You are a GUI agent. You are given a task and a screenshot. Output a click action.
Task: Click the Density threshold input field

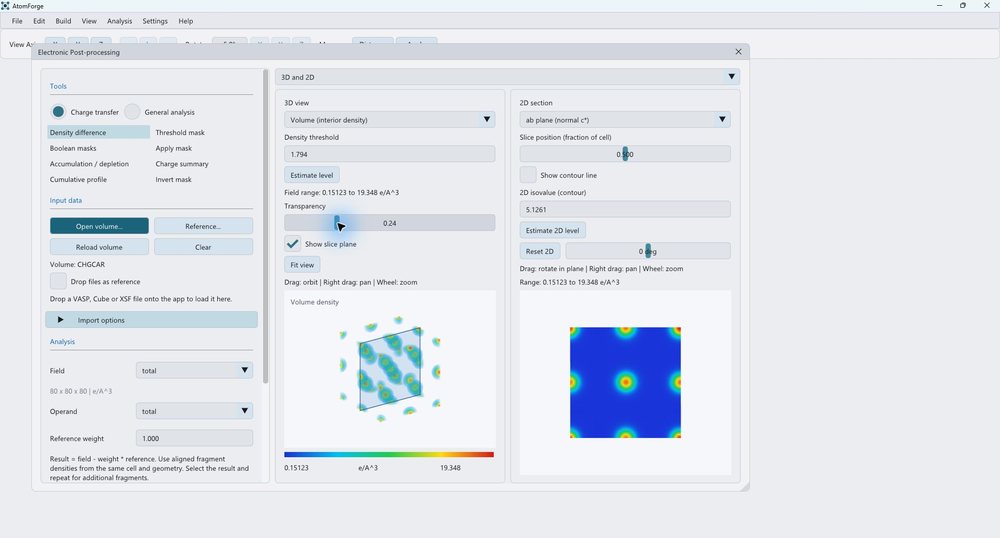(x=389, y=154)
